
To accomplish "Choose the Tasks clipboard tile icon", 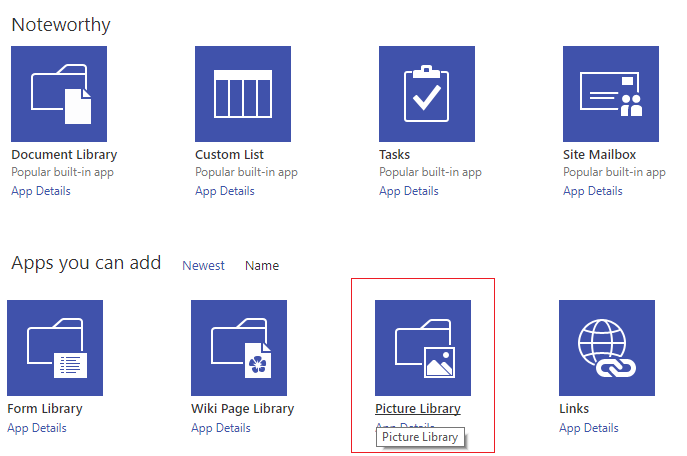I will 427,94.
